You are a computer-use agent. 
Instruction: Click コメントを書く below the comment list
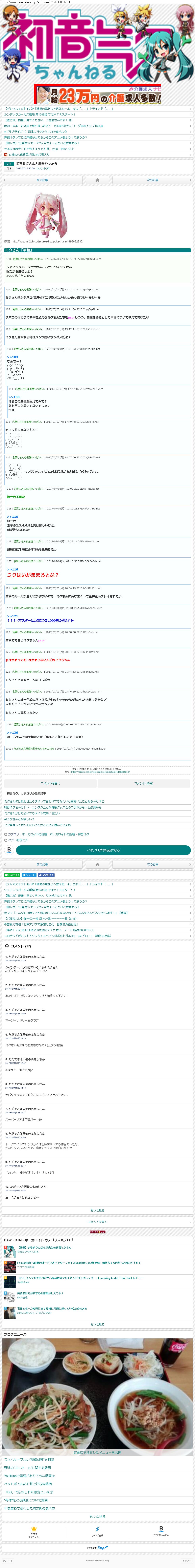(x=98, y=1222)
